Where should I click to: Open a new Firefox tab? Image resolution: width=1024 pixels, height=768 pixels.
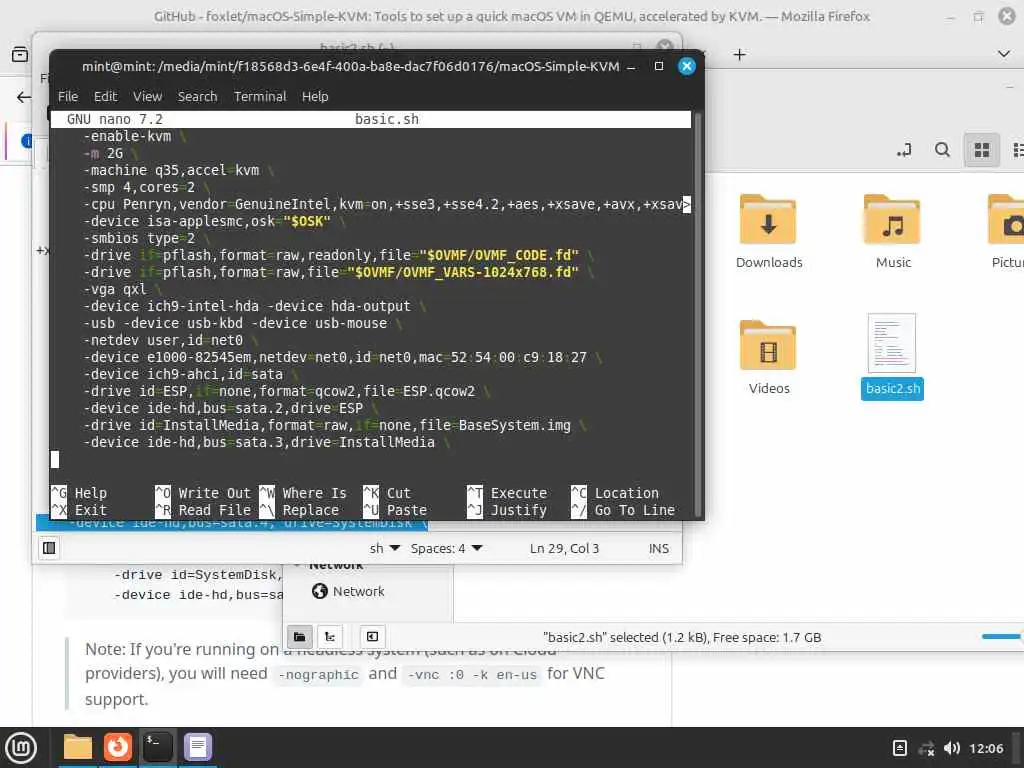click(x=739, y=55)
